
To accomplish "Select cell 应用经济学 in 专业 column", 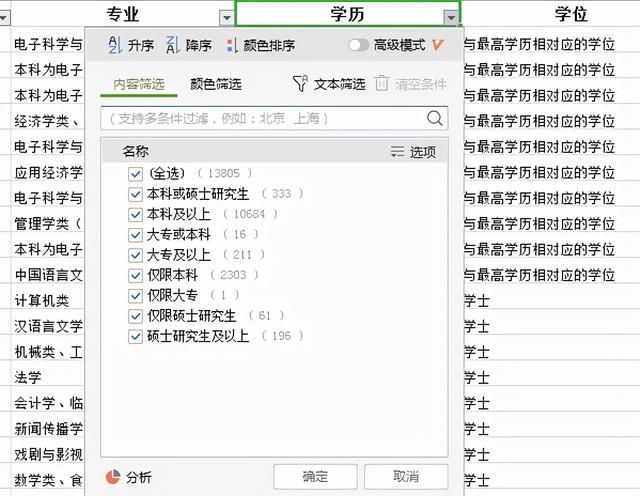I will tap(48, 173).
